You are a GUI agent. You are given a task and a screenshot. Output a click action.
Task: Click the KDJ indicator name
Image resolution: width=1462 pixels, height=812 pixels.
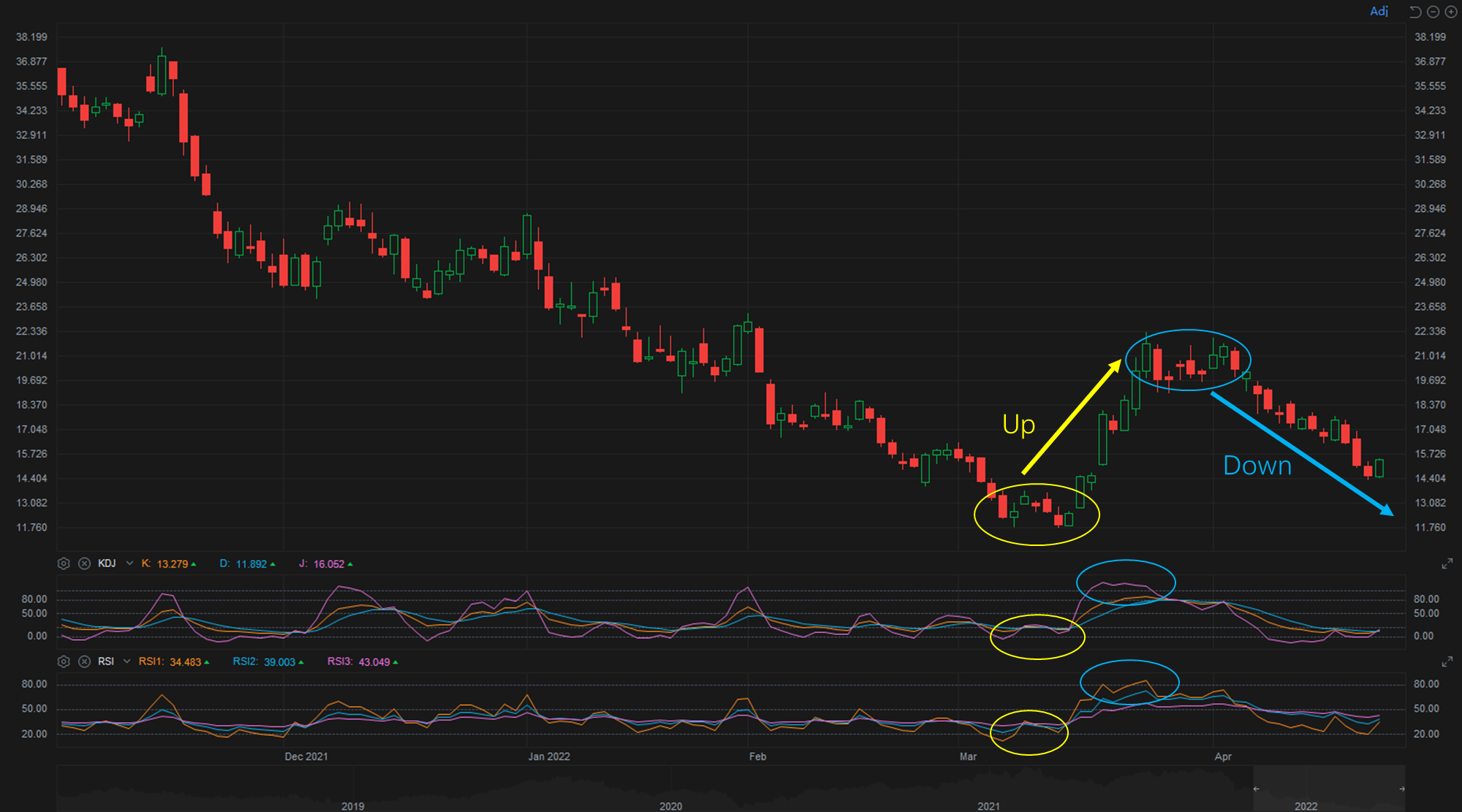[107, 564]
